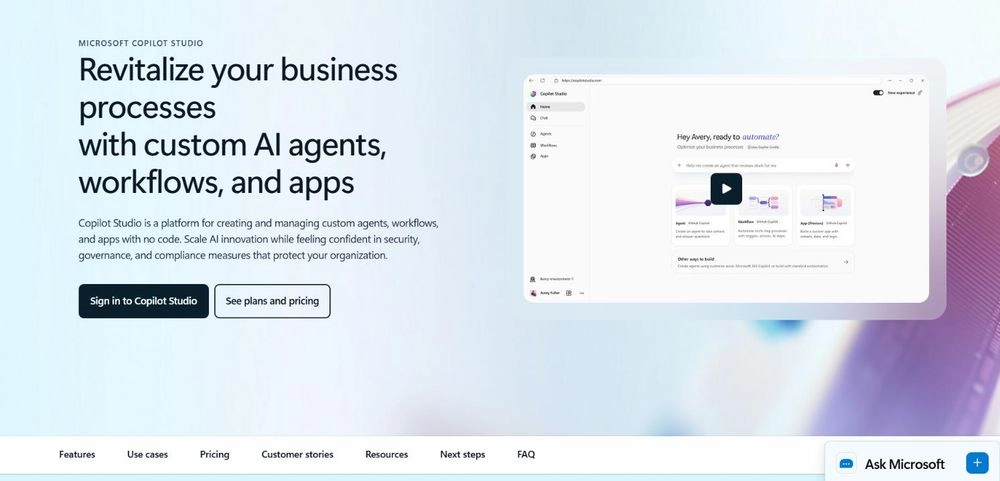Toggle New experience switch in video preview
Viewport: 1000px width, 481px height.
(878, 92)
